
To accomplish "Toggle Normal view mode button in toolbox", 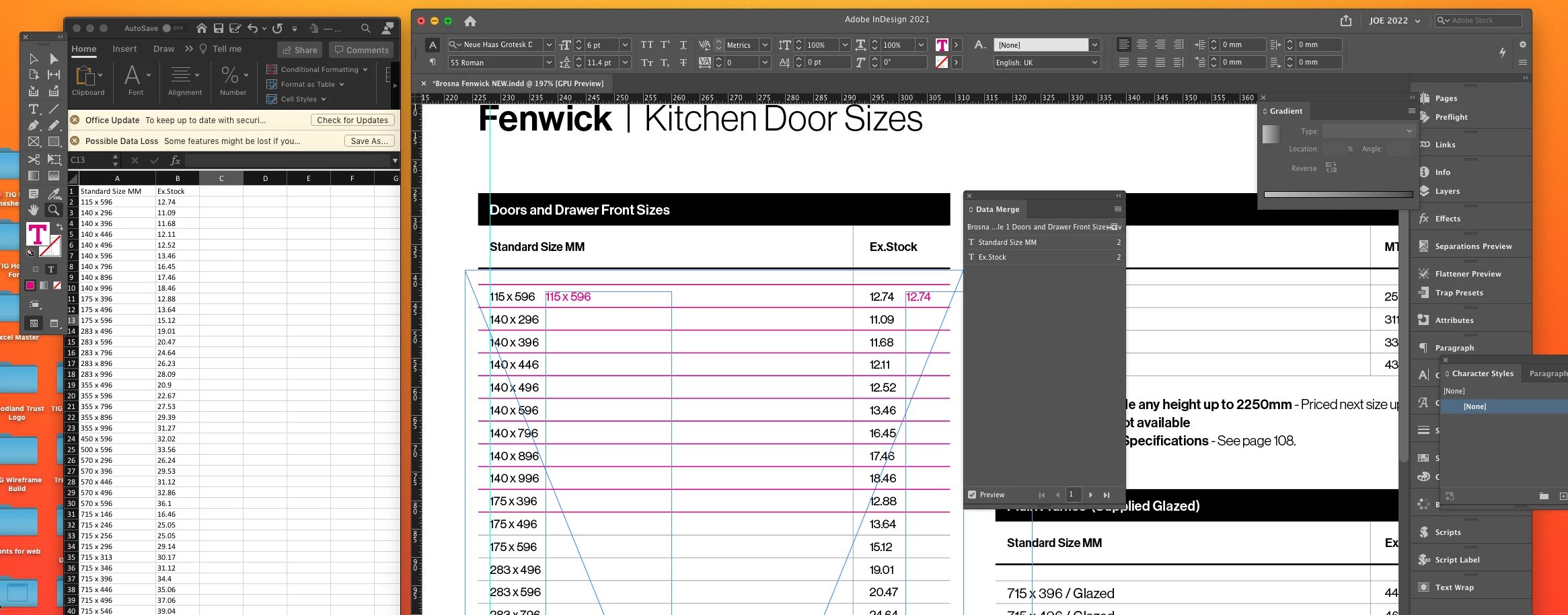I will point(34,323).
